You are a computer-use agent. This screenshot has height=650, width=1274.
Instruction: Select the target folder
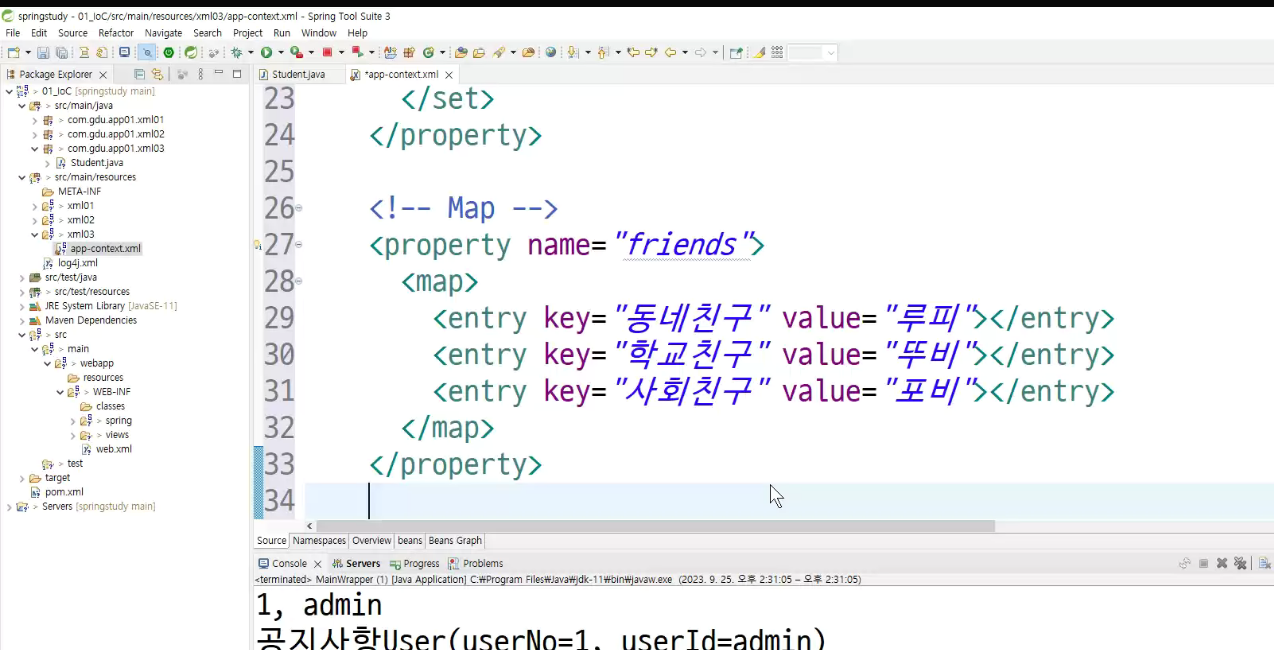[x=57, y=479]
